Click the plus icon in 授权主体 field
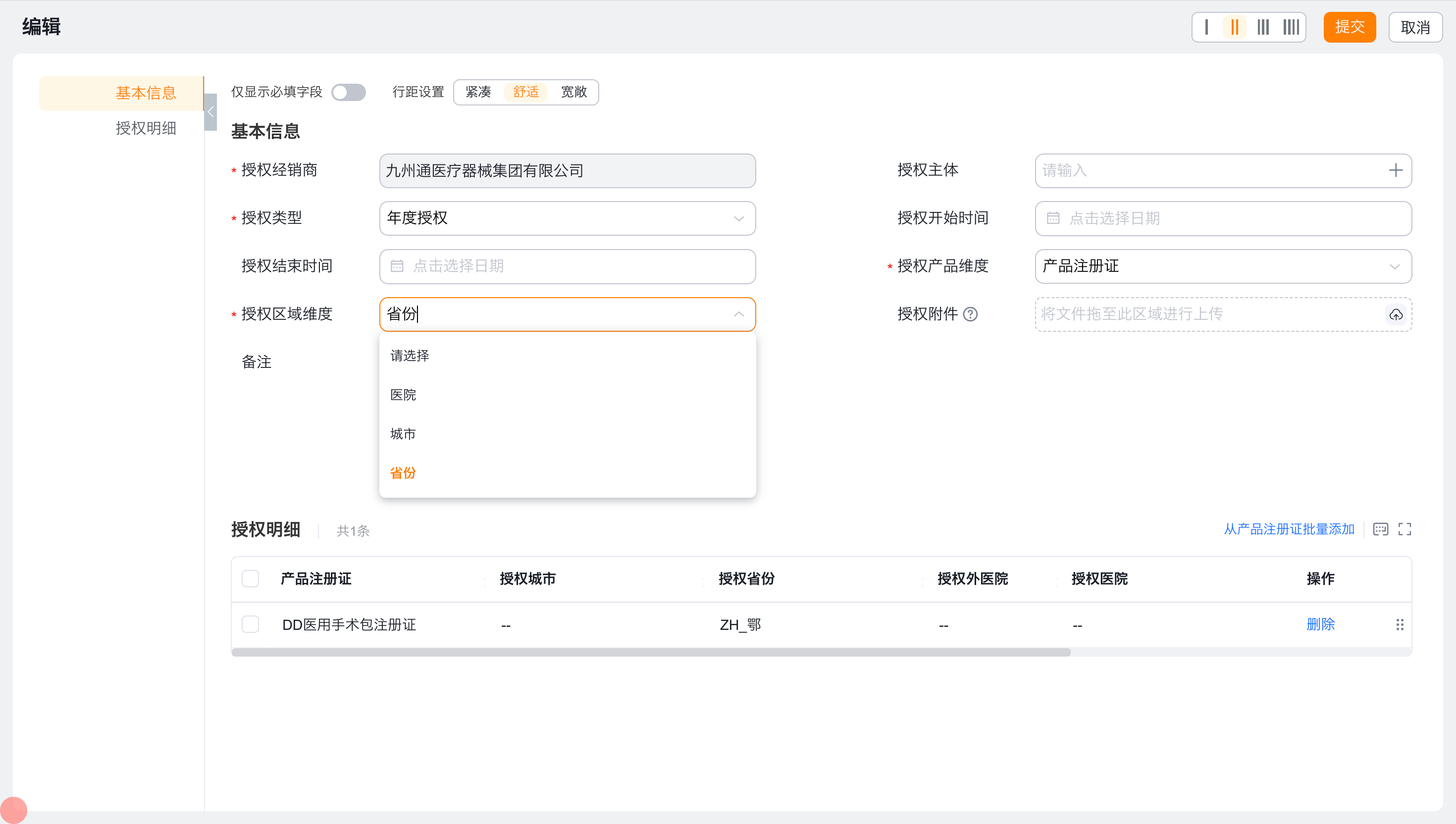The height and width of the screenshot is (824, 1456). coord(1396,170)
